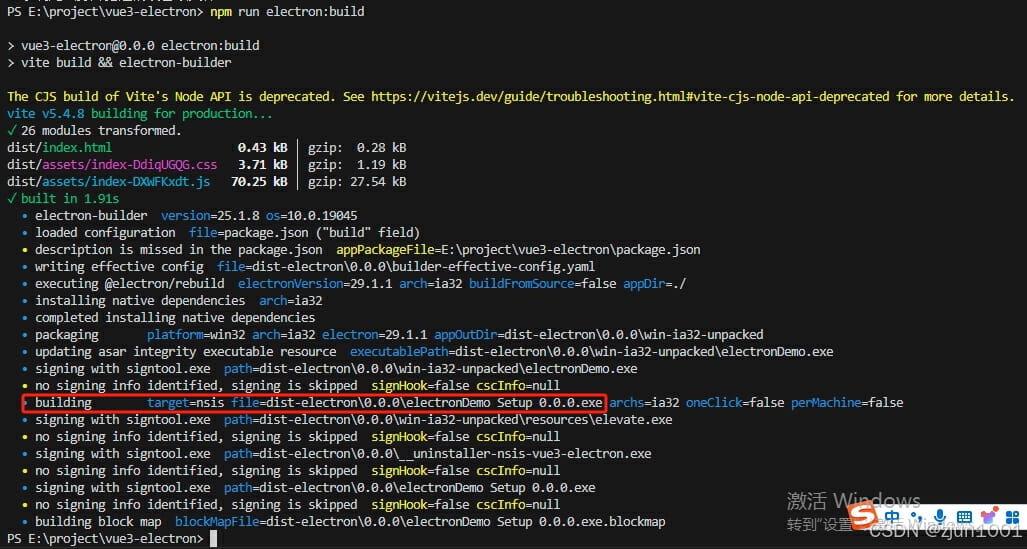Click the final 'PS E:\project\vue3-electron>' prompt

click(x=105, y=539)
